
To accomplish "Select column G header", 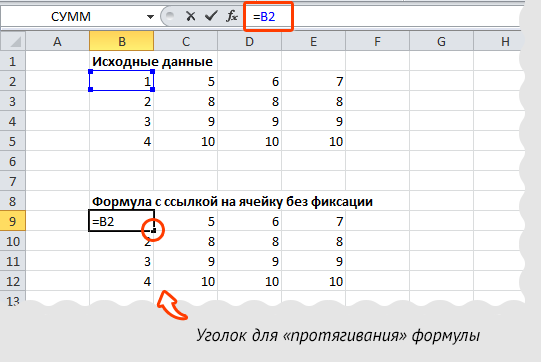I will 441,41.
